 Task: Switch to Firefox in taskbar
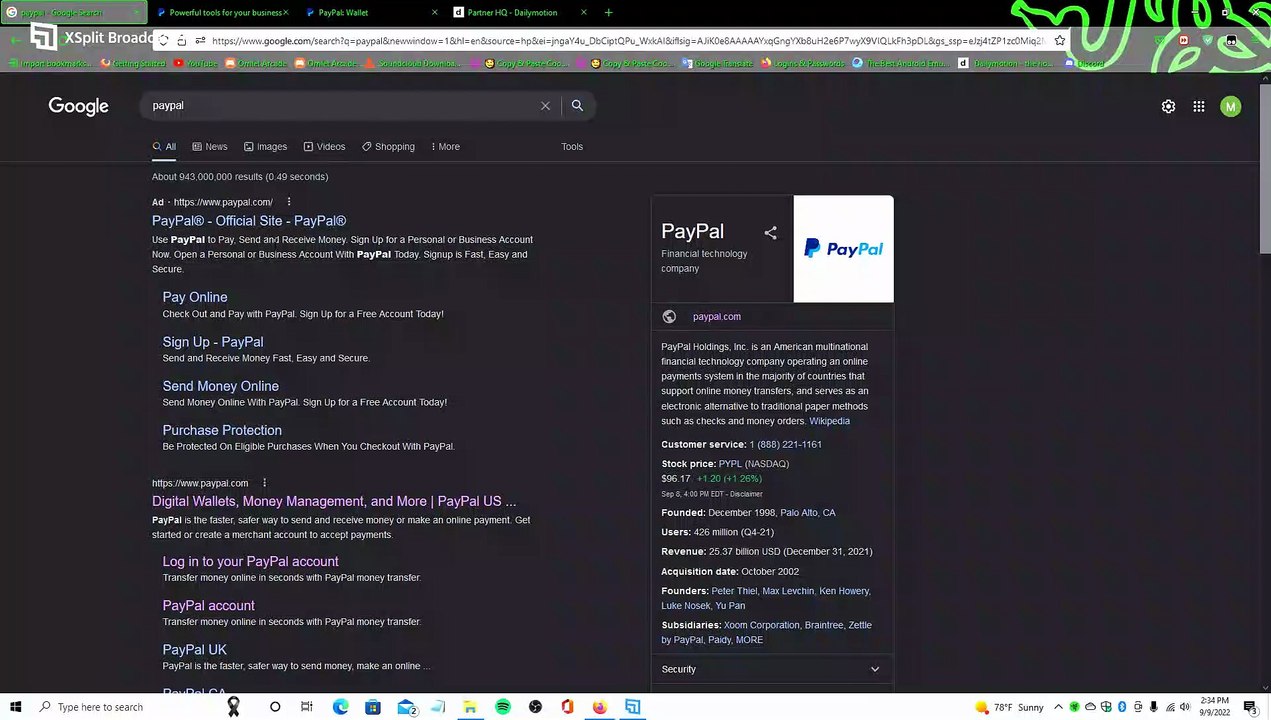coord(599,707)
